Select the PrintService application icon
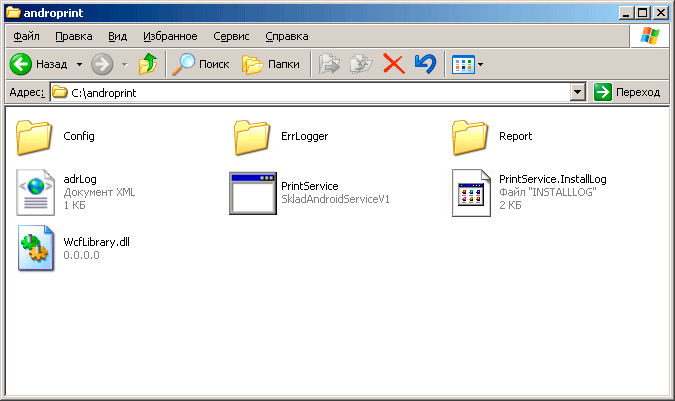 point(253,192)
